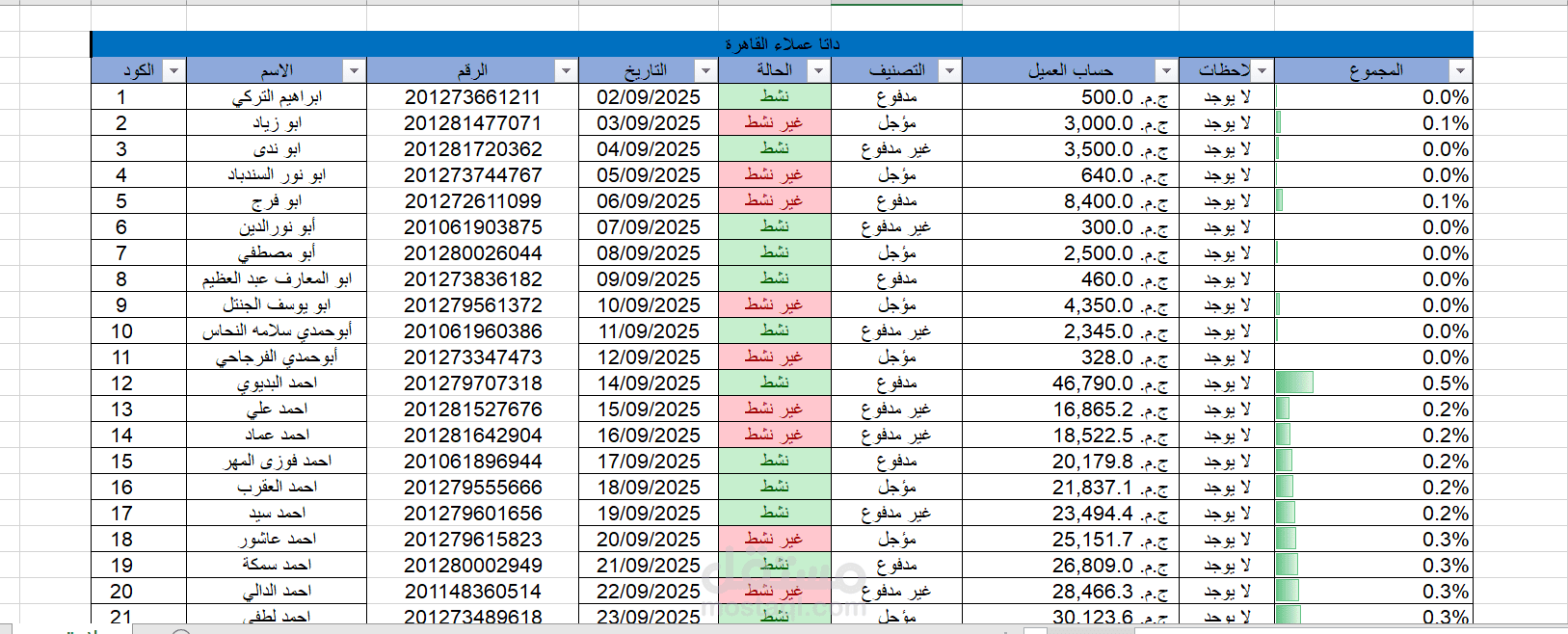The image size is (1568, 634).
Task: Select the green نشط status in row 1
Action: pos(775,97)
